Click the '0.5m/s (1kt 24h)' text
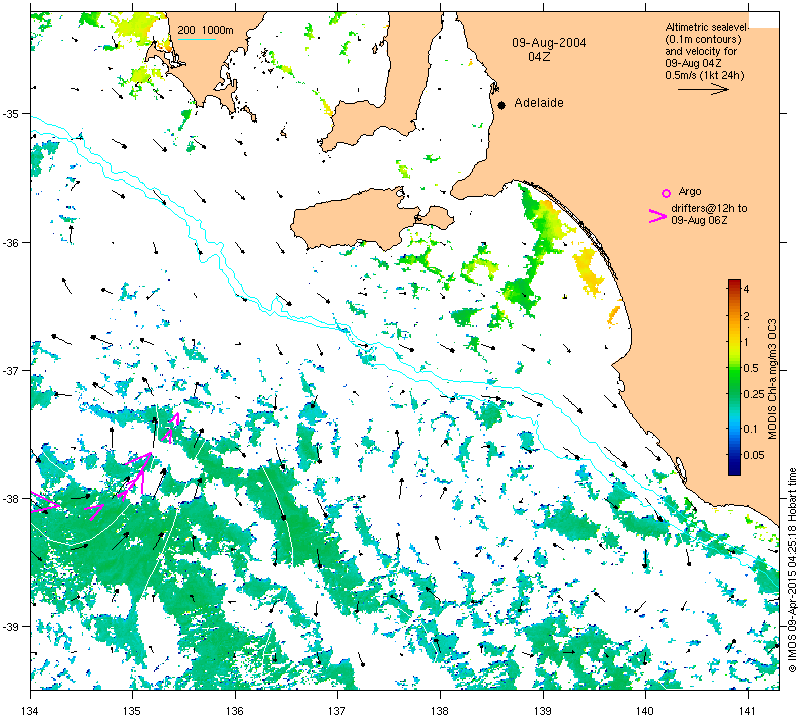 point(705,76)
